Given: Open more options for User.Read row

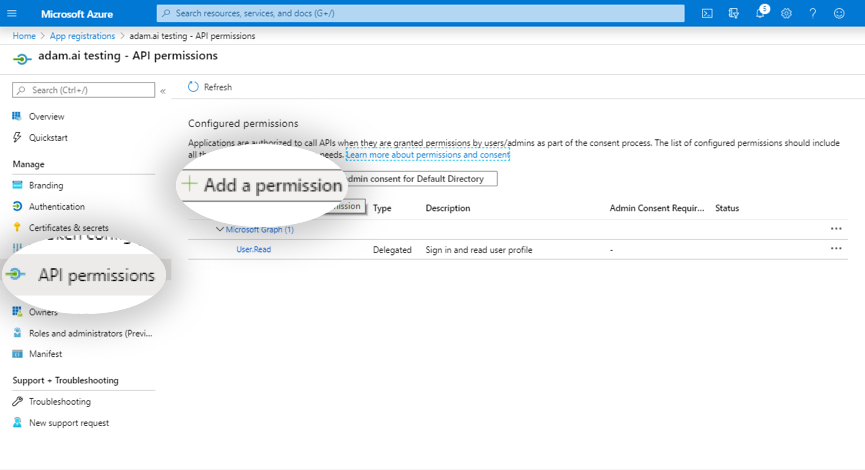Looking at the screenshot, I should click(x=836, y=248).
